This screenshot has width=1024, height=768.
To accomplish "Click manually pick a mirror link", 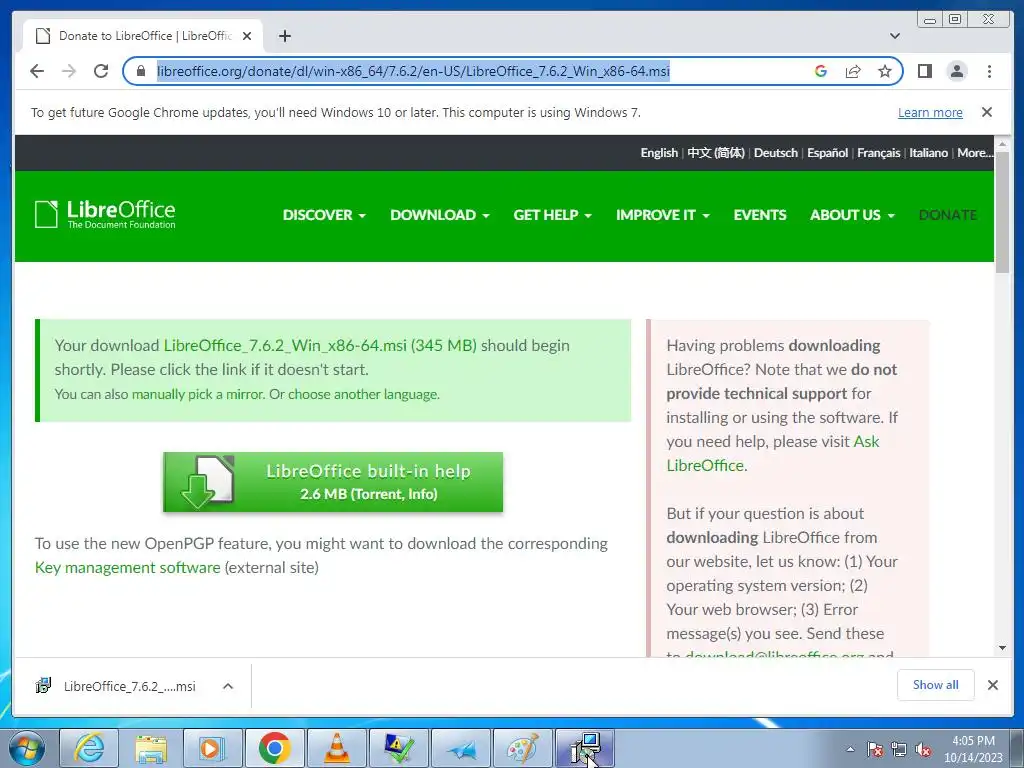I will click(x=198, y=394).
